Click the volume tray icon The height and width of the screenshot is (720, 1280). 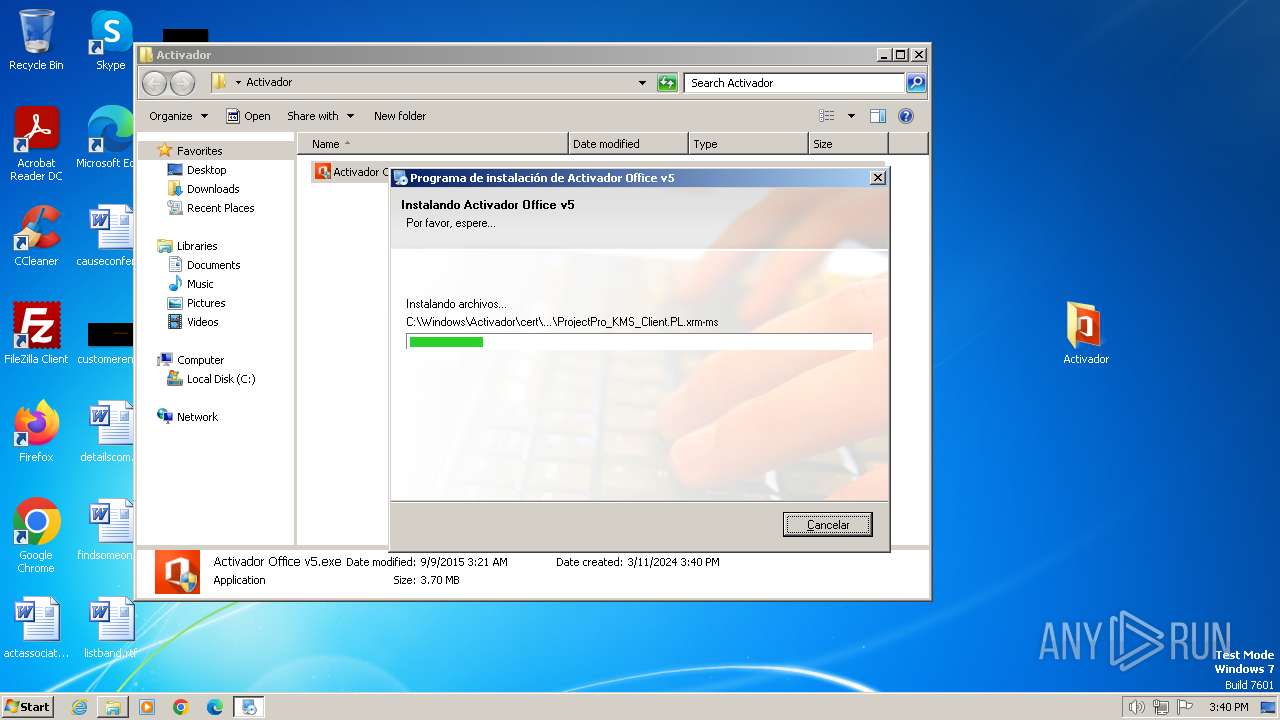point(1136,707)
